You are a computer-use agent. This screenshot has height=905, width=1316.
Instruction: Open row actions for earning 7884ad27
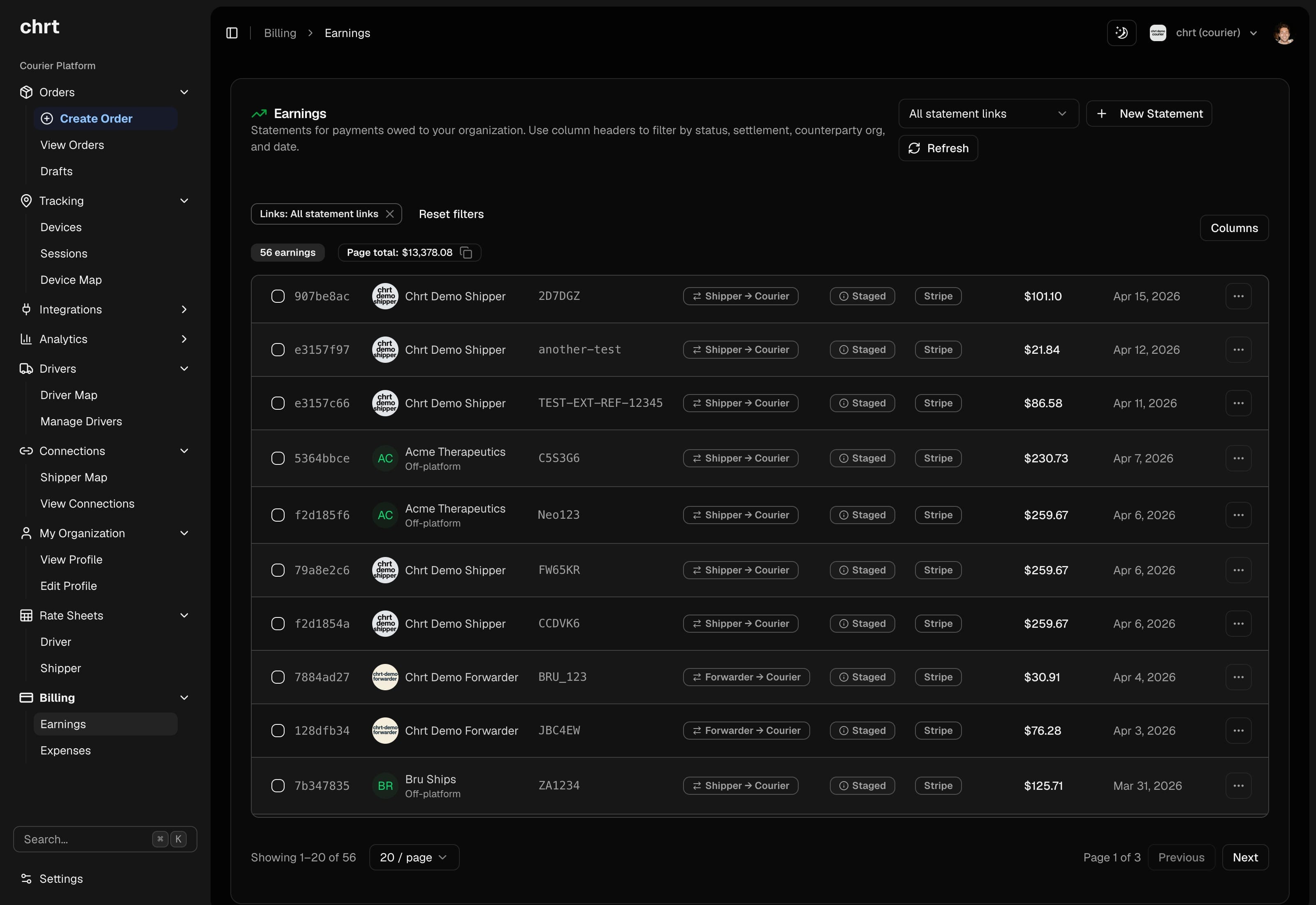tap(1238, 677)
